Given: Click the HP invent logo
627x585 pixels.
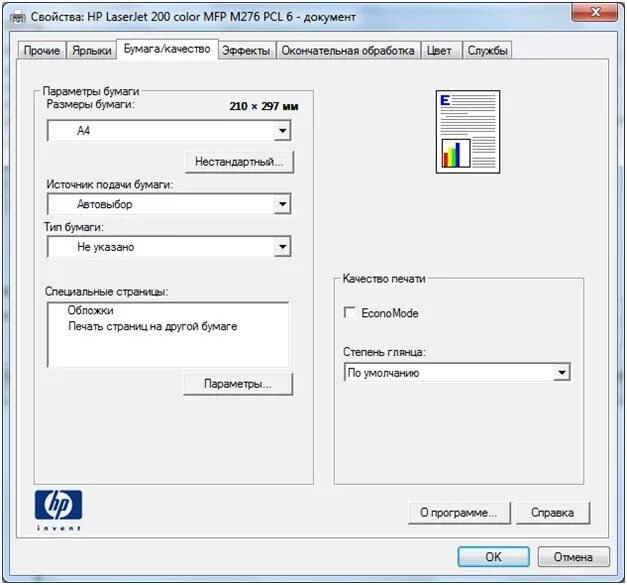Looking at the screenshot, I should [58, 510].
